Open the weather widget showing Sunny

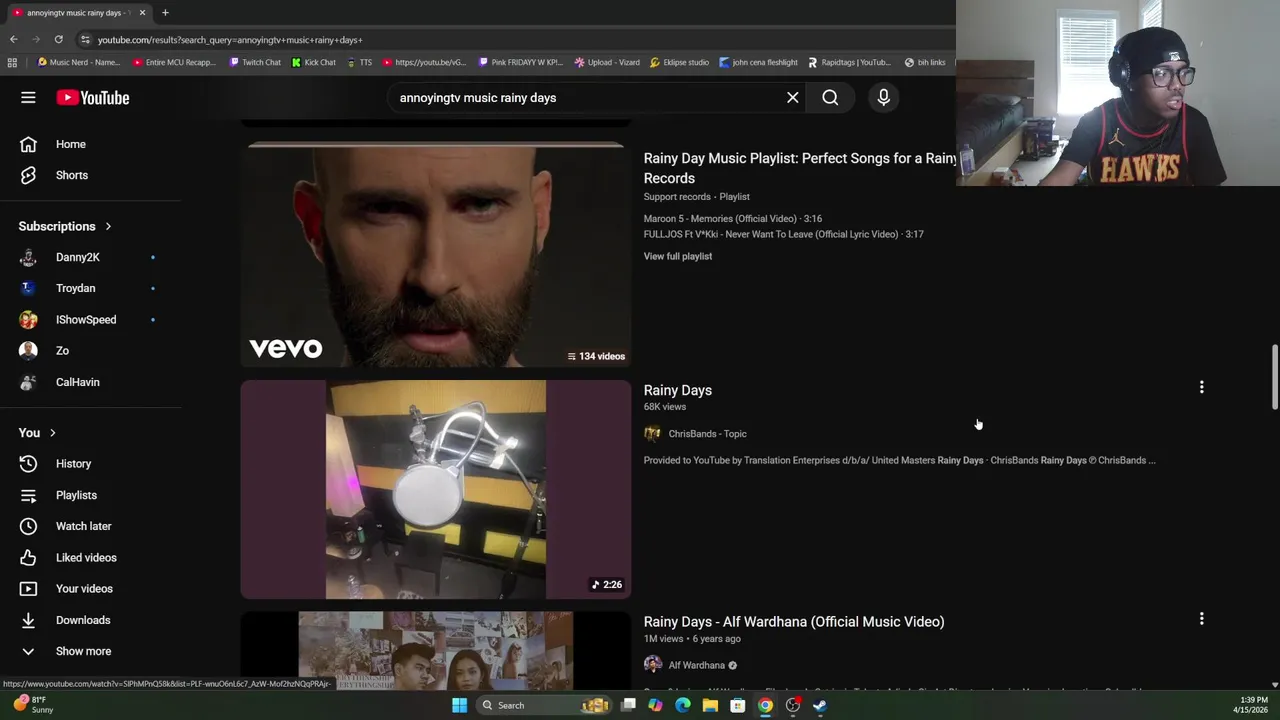pos(30,704)
